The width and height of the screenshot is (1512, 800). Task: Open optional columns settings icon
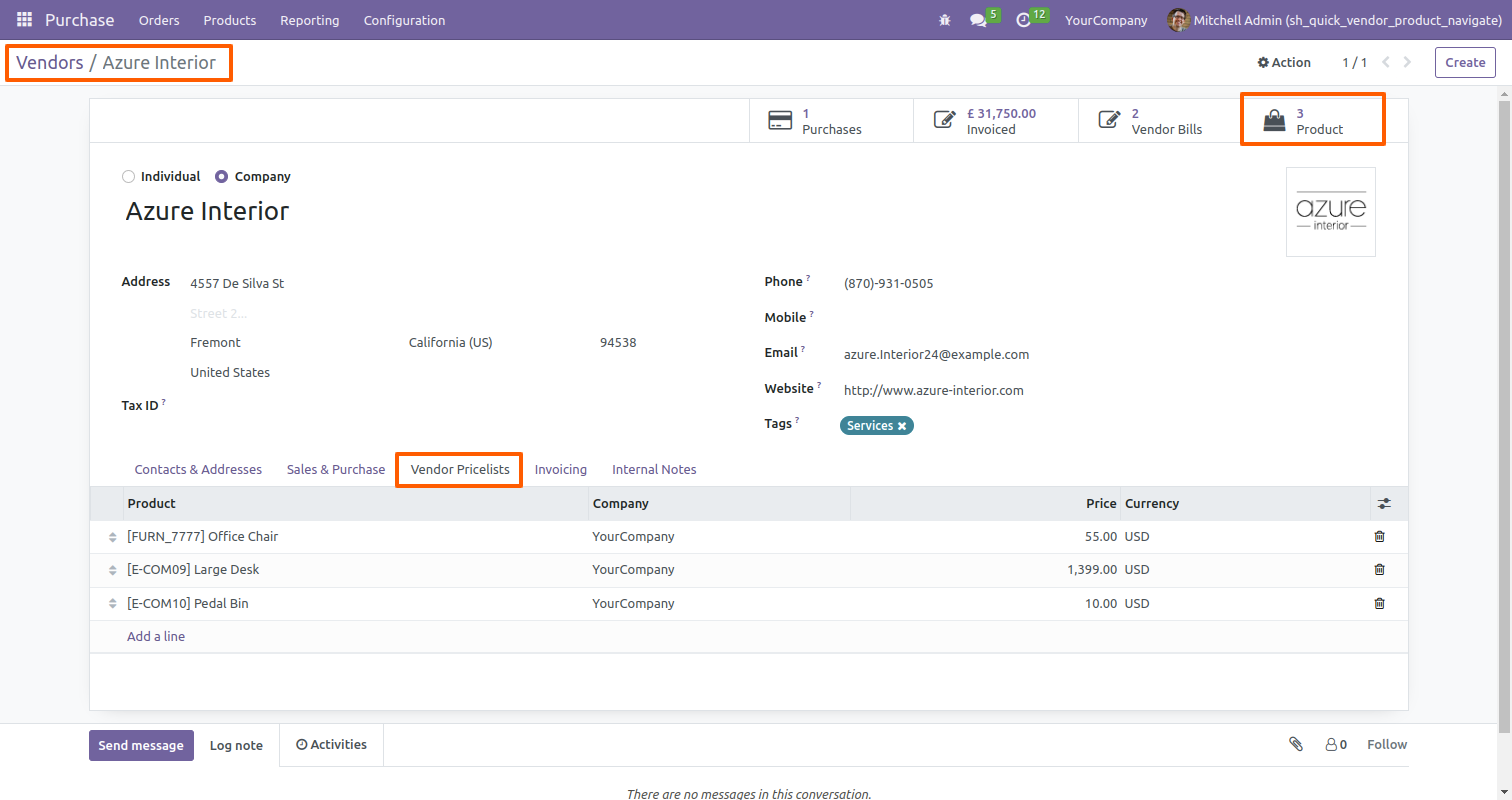(x=1384, y=504)
